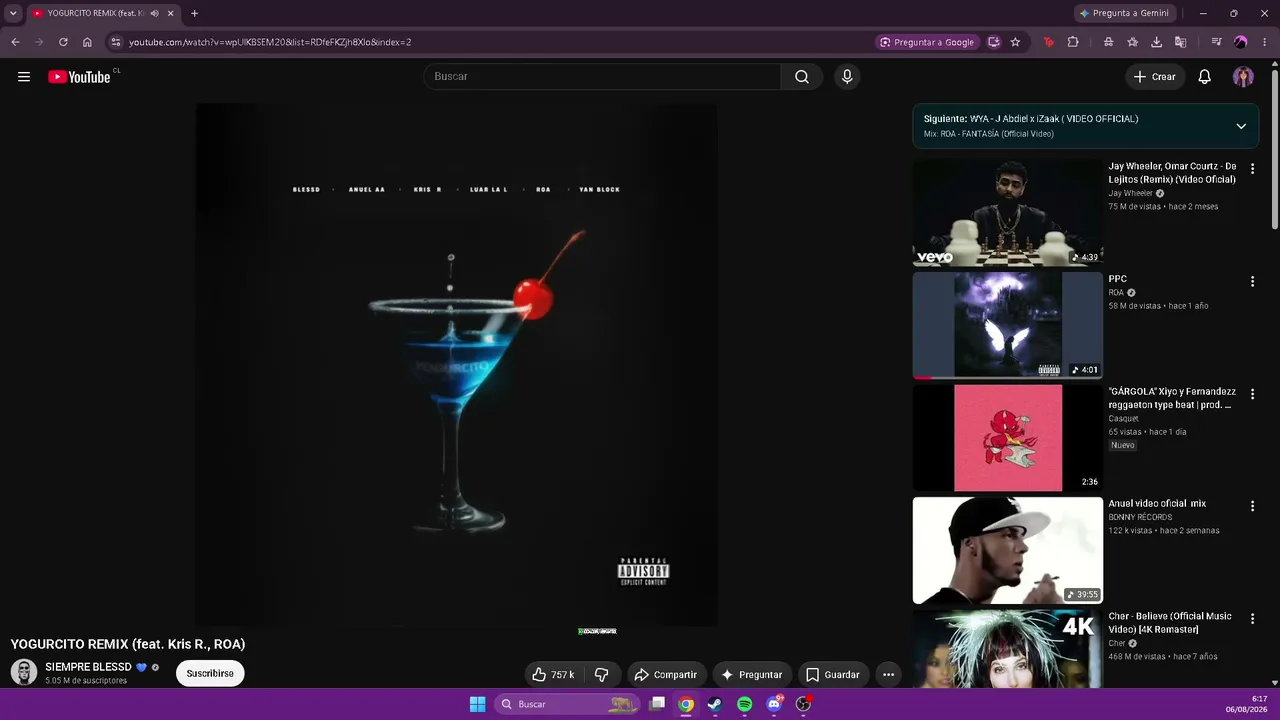Screen dimensions: 1280x720
Task: Open a new browser tab
Action: (194, 13)
